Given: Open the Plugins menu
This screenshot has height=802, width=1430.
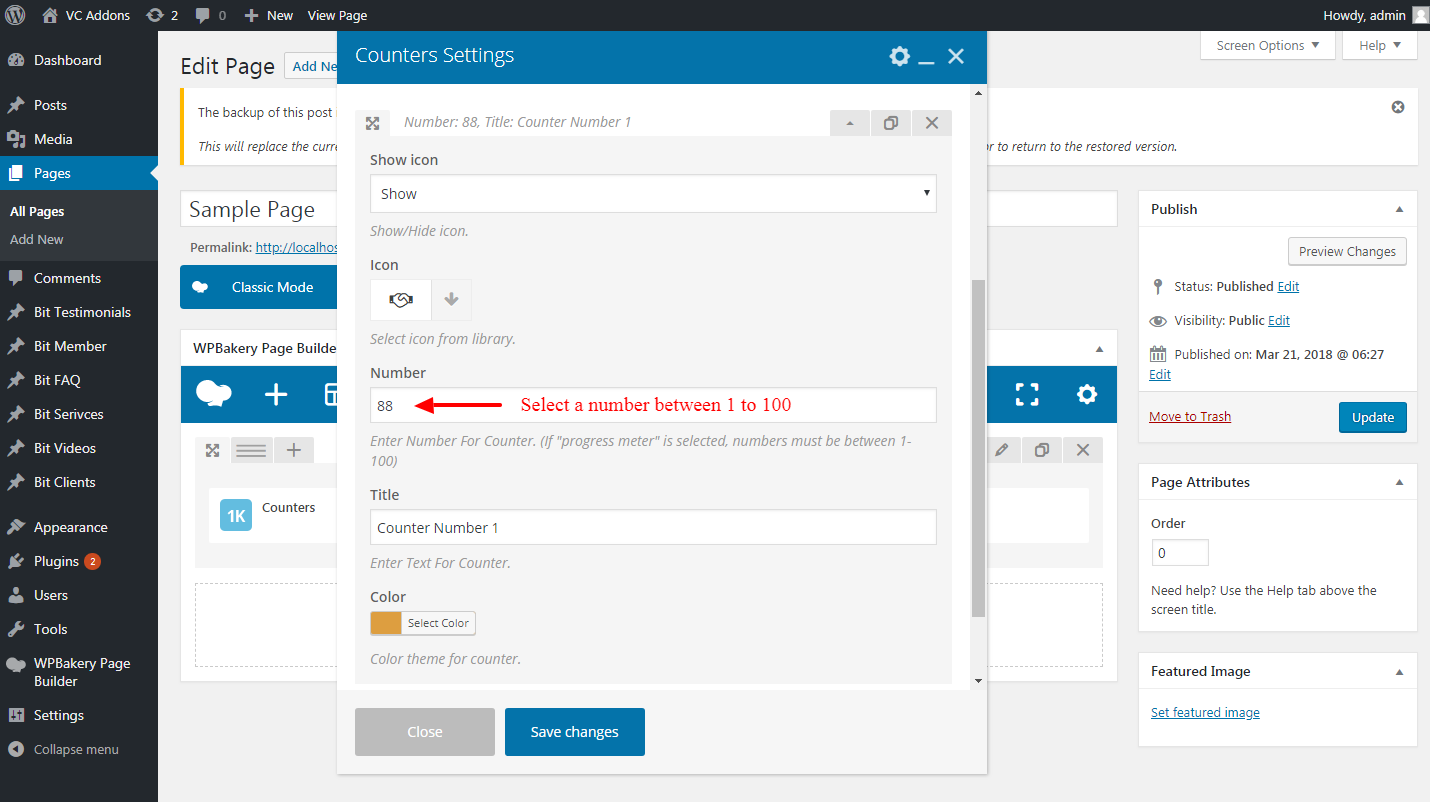Looking at the screenshot, I should click(56, 561).
